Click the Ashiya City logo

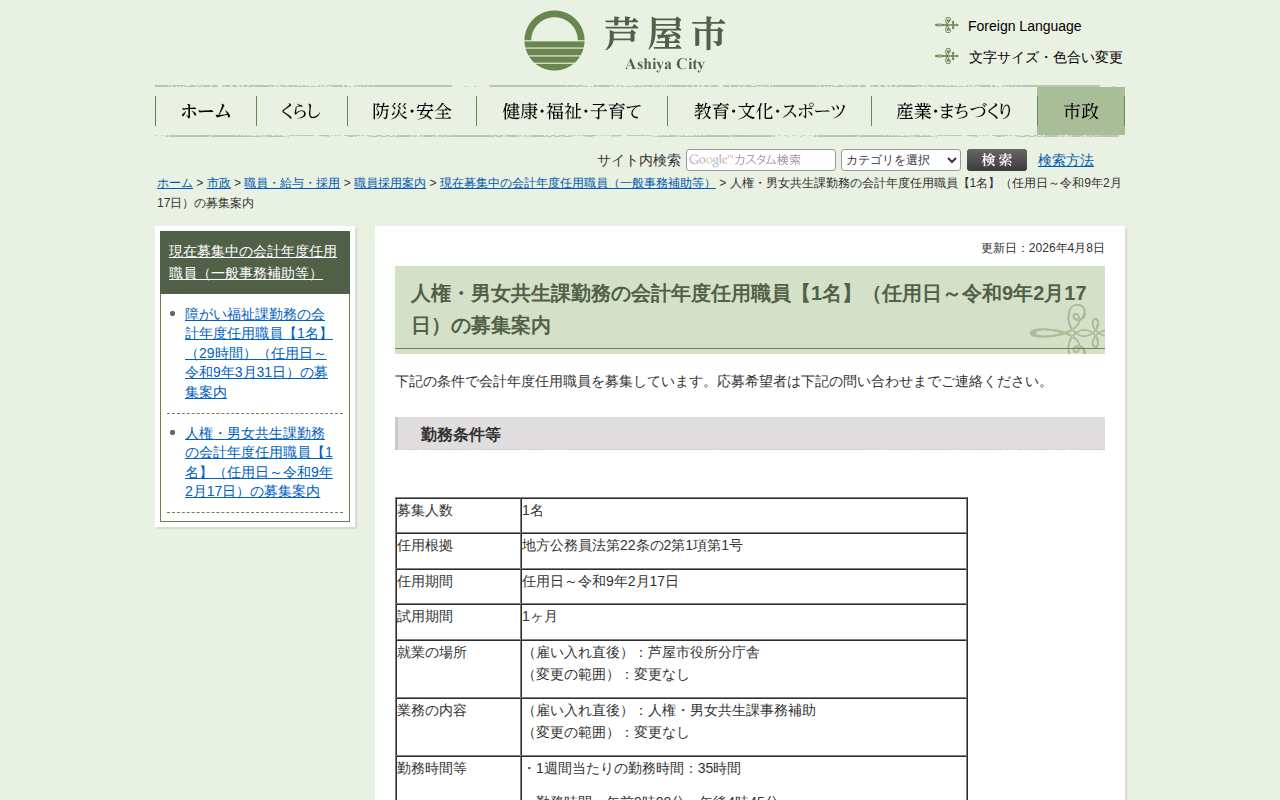coord(624,41)
